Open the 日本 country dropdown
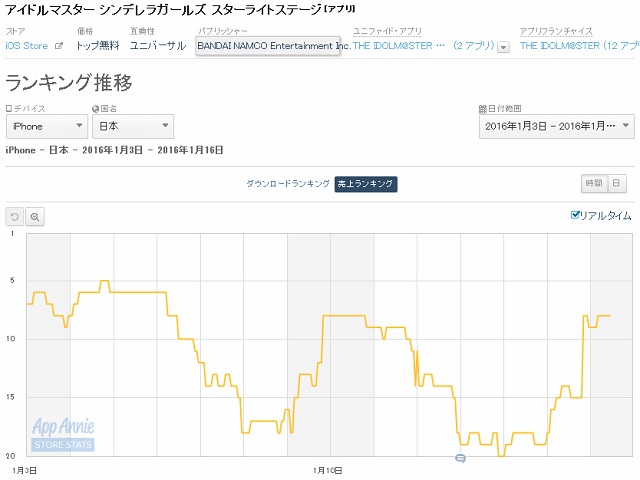 click(x=132, y=126)
